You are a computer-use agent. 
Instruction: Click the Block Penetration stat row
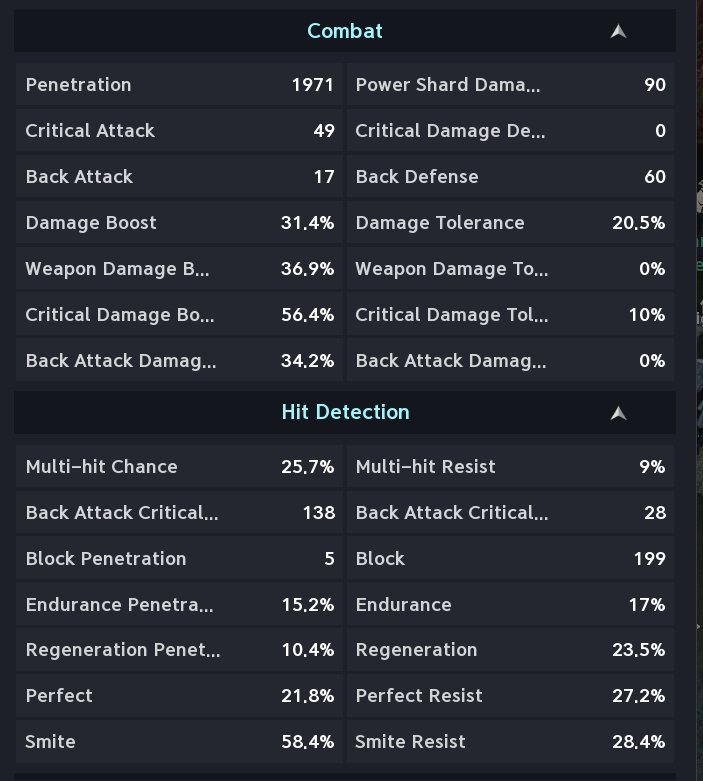(x=179, y=559)
